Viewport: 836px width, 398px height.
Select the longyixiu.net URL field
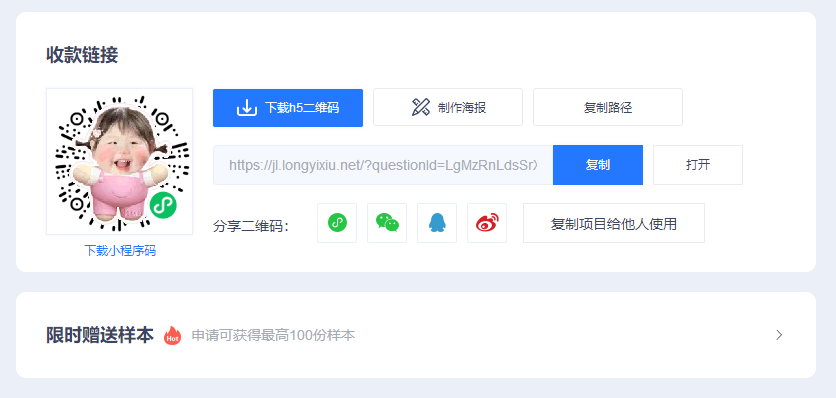(x=383, y=165)
